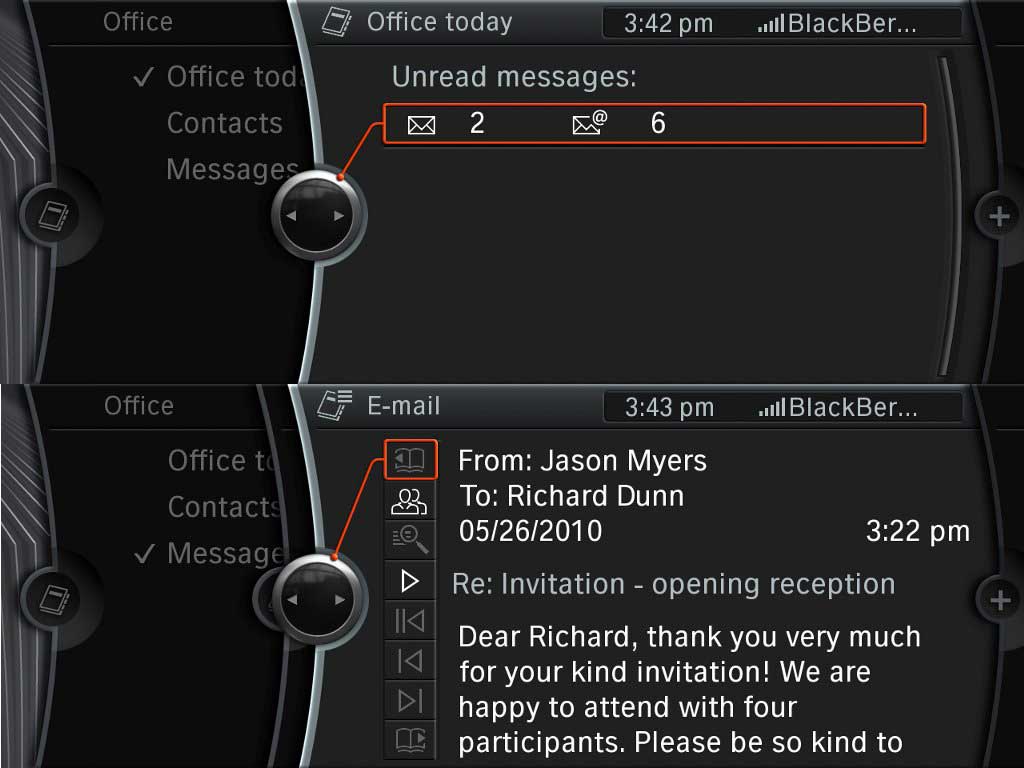Open the contacts people icon in the e-mail toolbar

(x=410, y=501)
